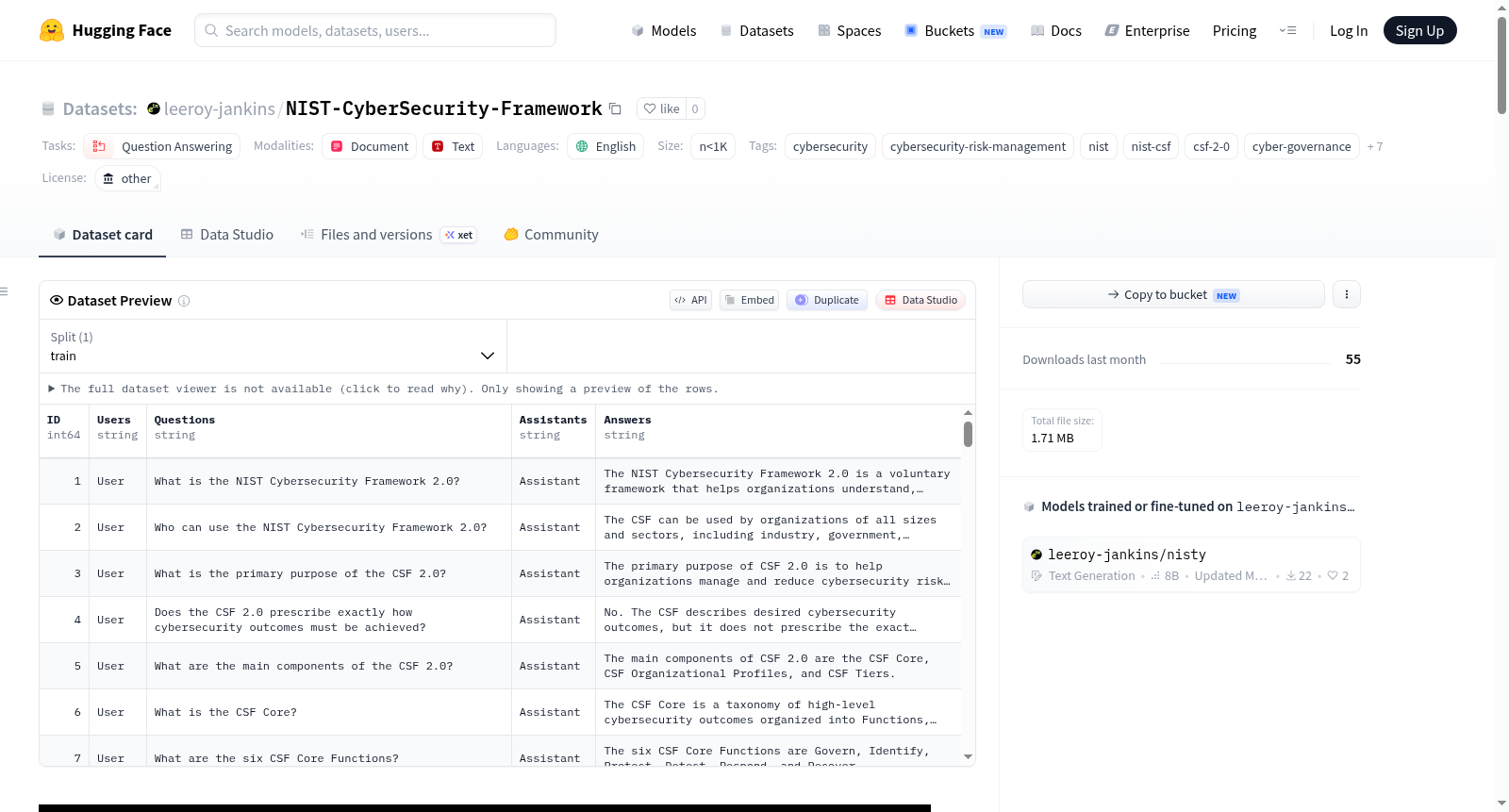1509x812 pixels.
Task: Click the n<1K size tag
Action: point(713,146)
